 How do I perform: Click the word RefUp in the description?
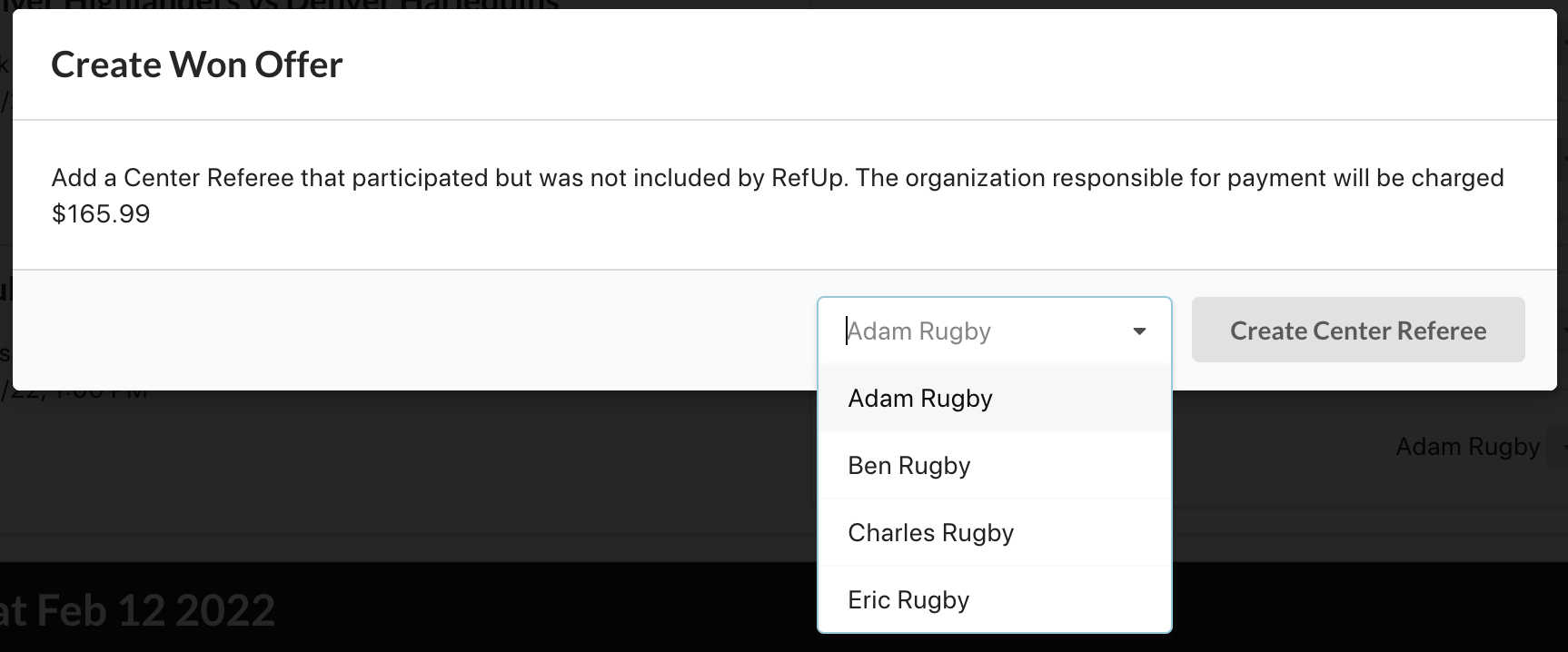[x=809, y=178]
